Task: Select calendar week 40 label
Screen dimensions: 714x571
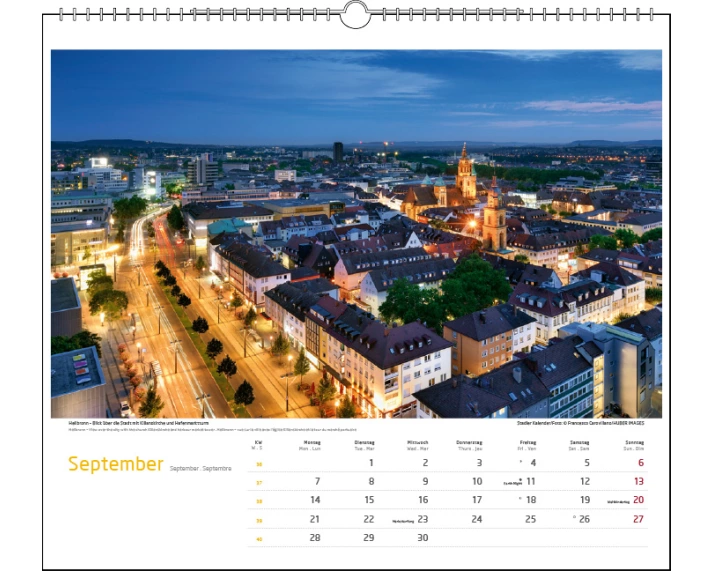Action: [258, 539]
